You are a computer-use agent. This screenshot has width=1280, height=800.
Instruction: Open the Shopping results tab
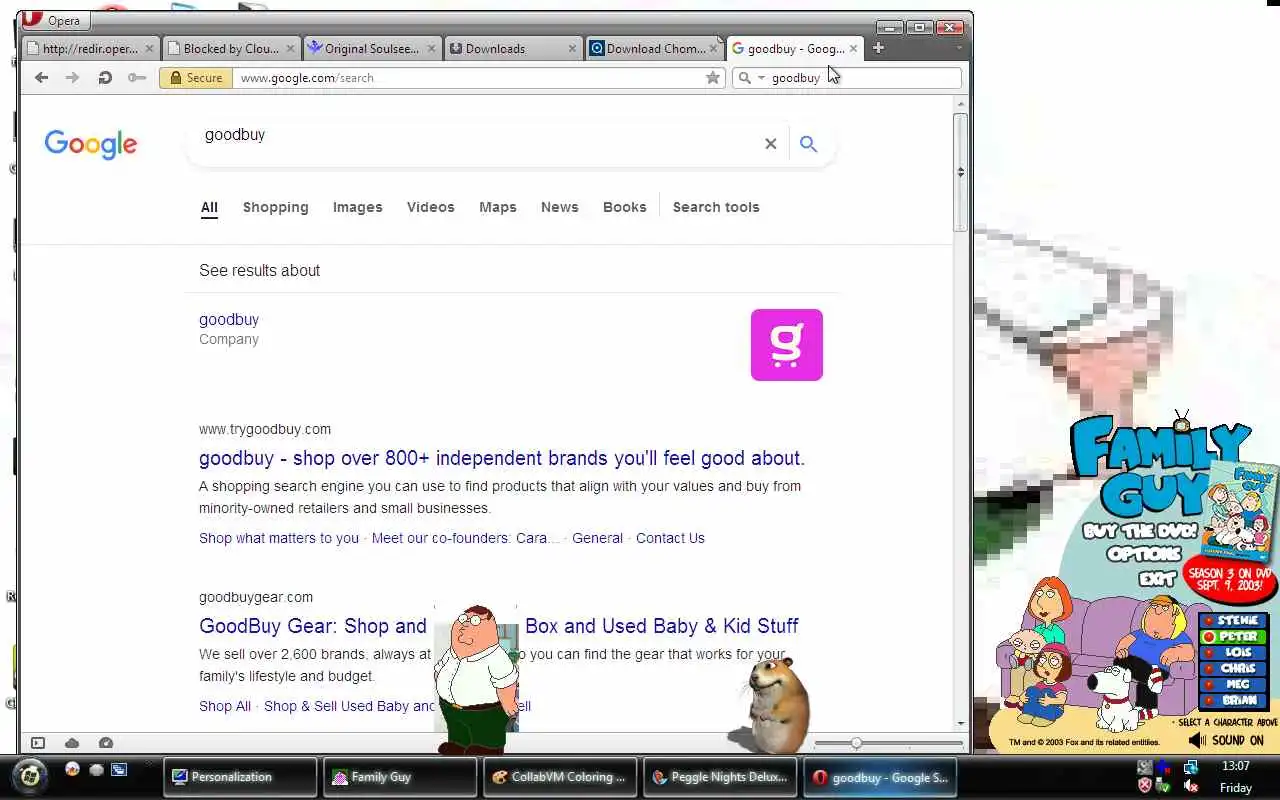pyautogui.click(x=275, y=207)
